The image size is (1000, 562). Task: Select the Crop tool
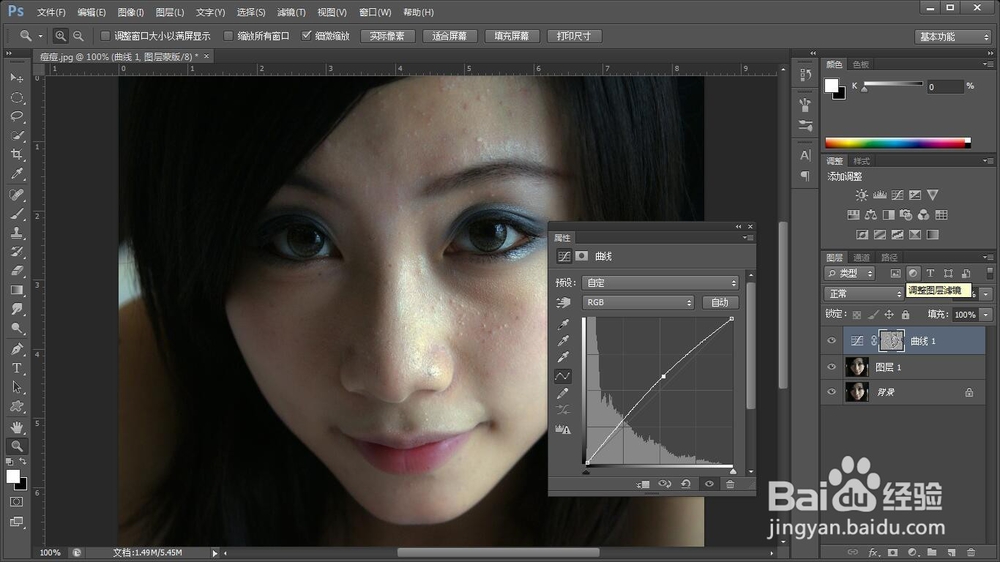pos(17,154)
